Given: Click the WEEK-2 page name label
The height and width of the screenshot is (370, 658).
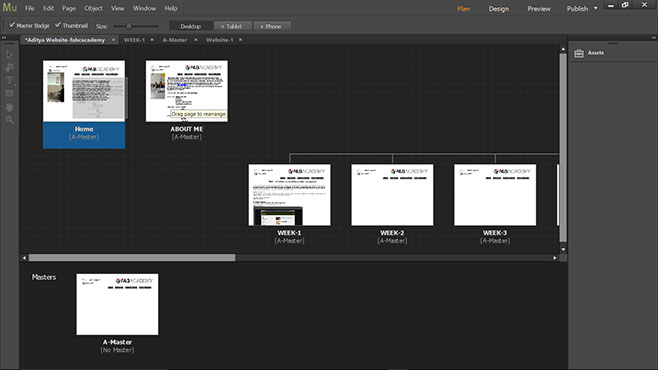Looking at the screenshot, I should [392, 232].
